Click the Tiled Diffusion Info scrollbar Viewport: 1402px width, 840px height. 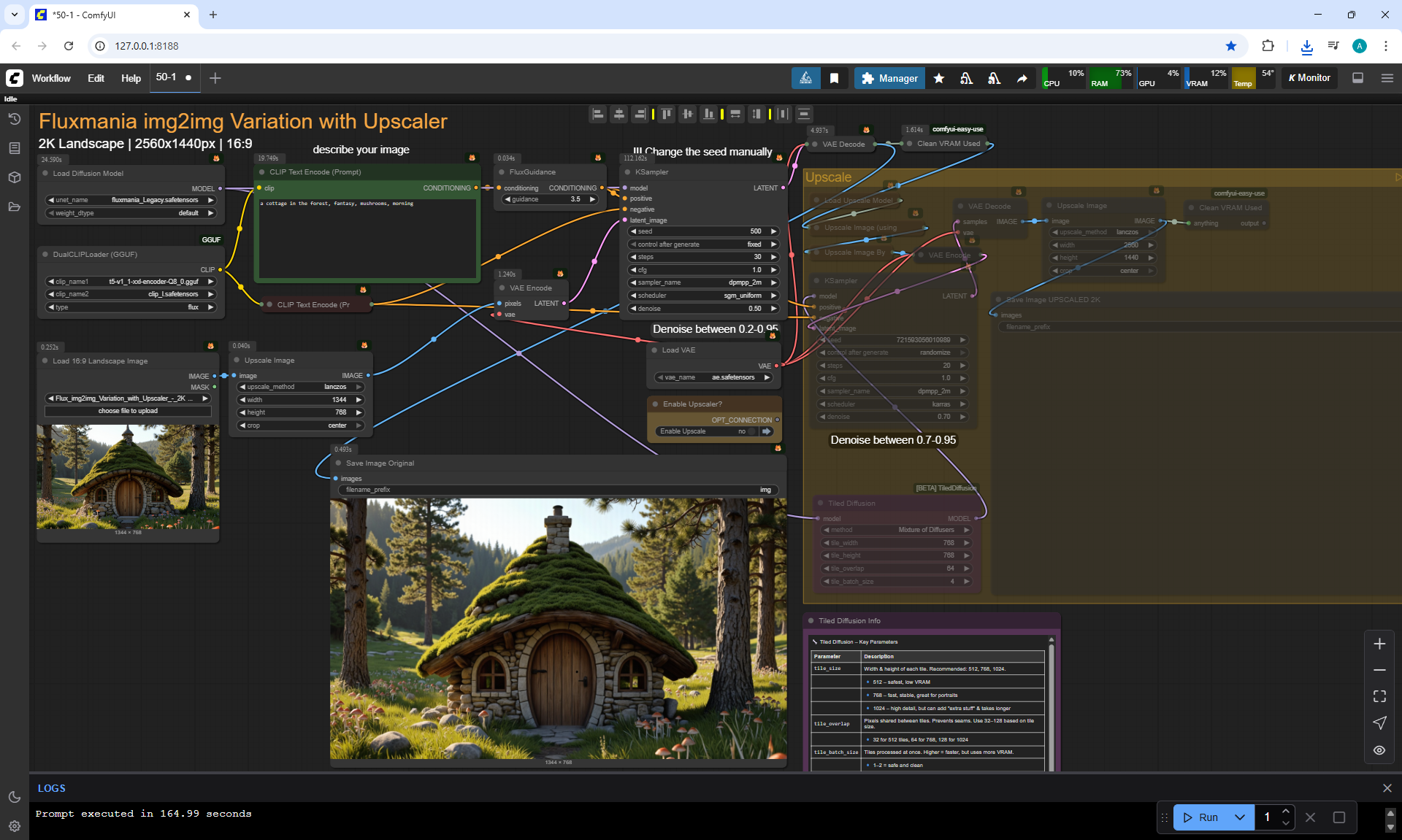coord(1051,701)
